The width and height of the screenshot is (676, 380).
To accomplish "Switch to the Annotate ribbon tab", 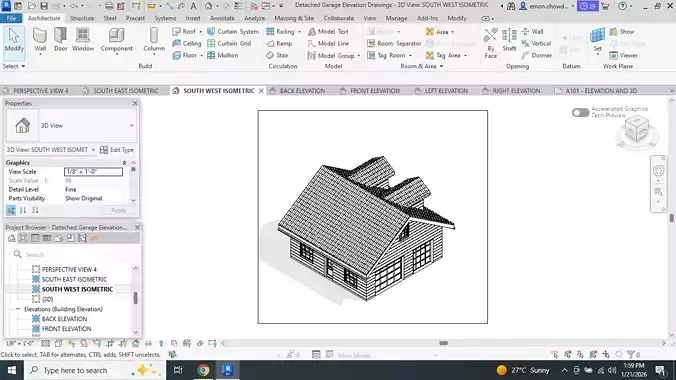I will (222, 18).
